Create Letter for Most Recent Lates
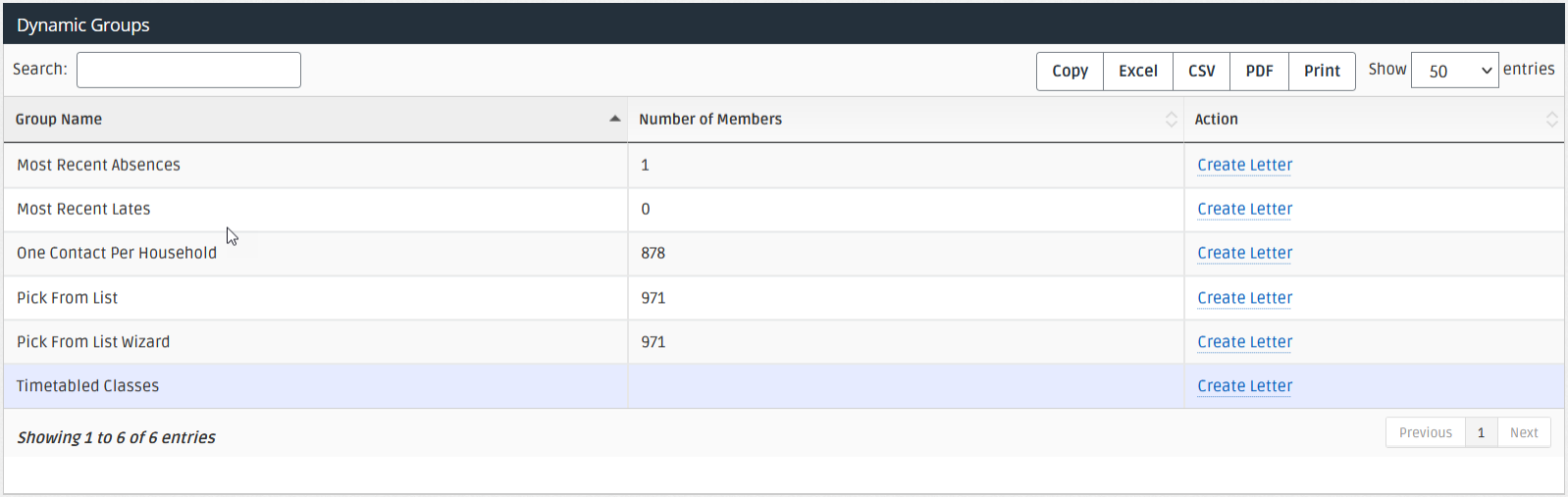The image size is (1568, 497). point(1244,209)
